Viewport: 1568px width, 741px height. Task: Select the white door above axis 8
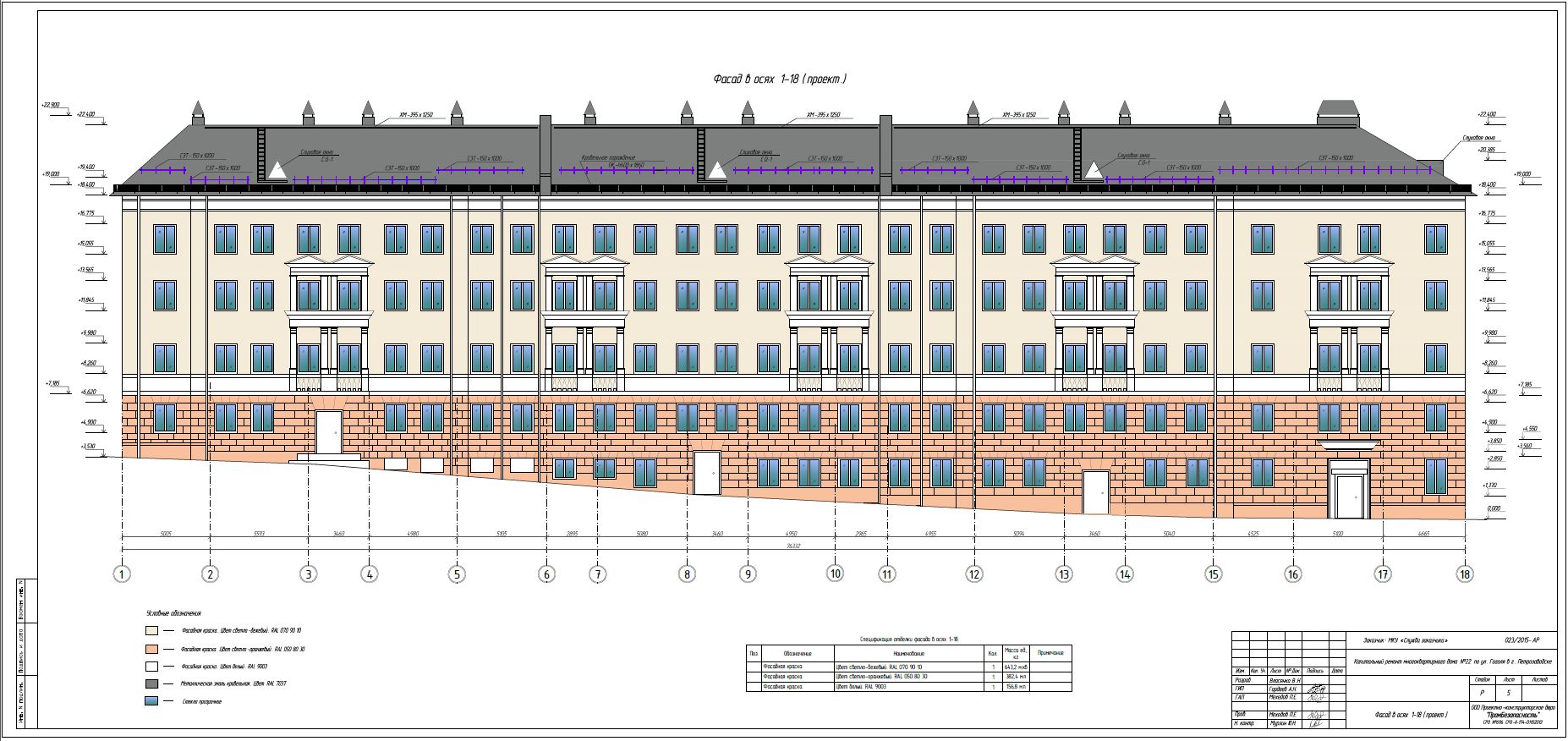(706, 473)
